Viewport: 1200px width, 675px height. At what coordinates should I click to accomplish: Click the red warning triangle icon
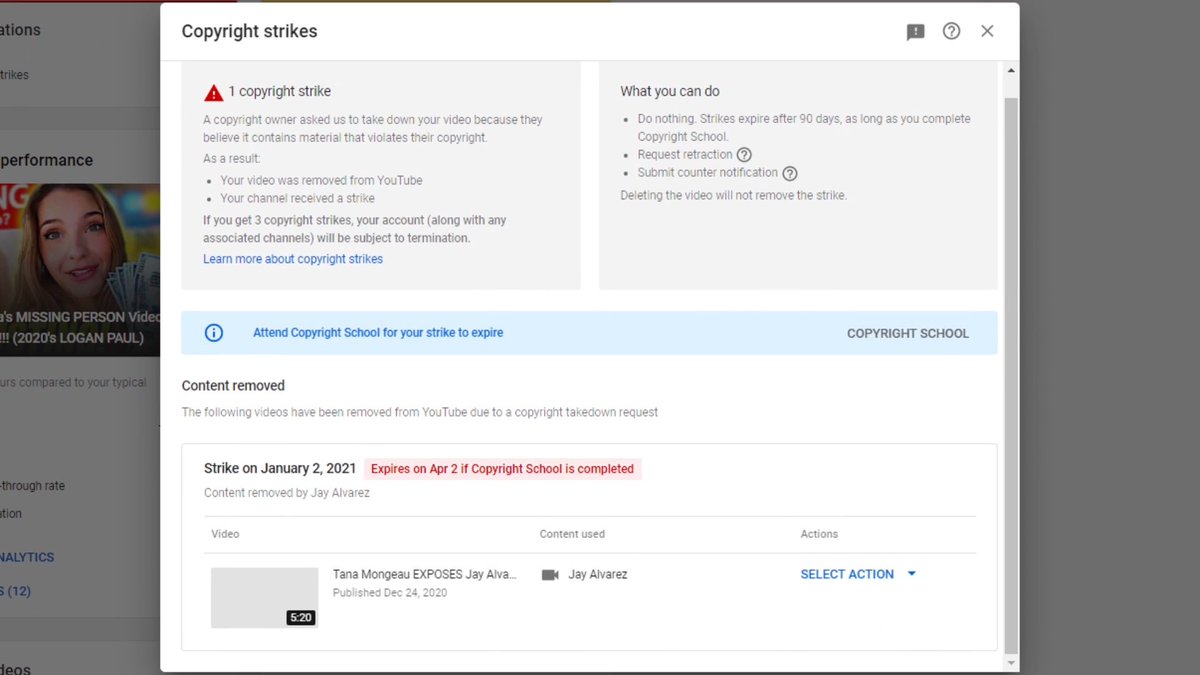214,93
